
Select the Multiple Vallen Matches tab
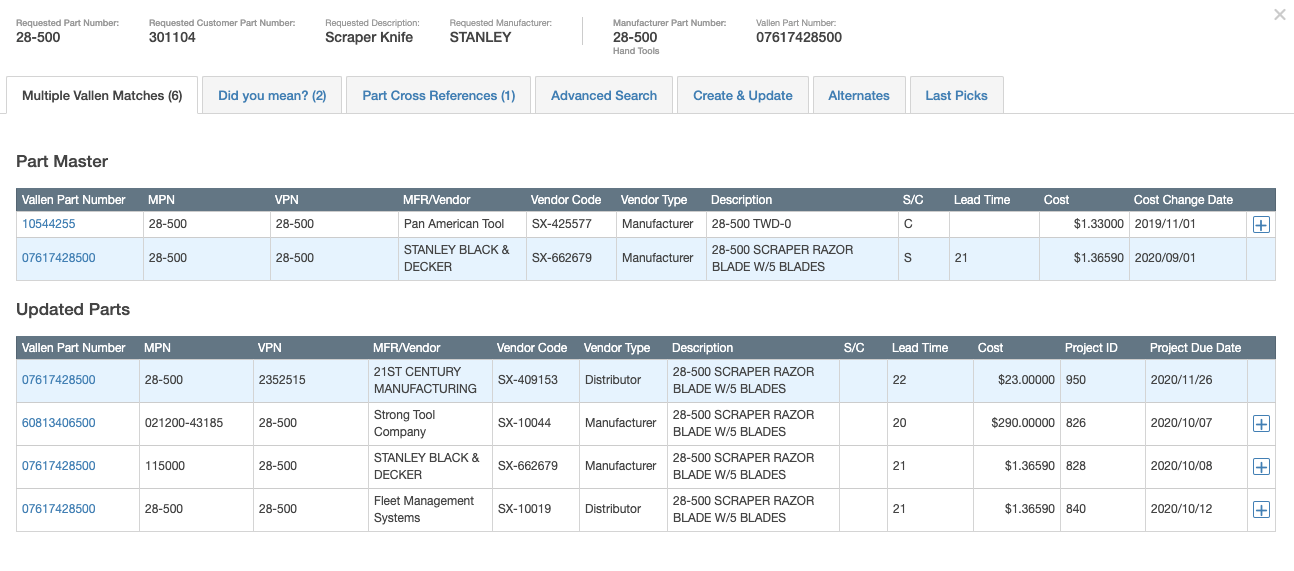pos(102,96)
